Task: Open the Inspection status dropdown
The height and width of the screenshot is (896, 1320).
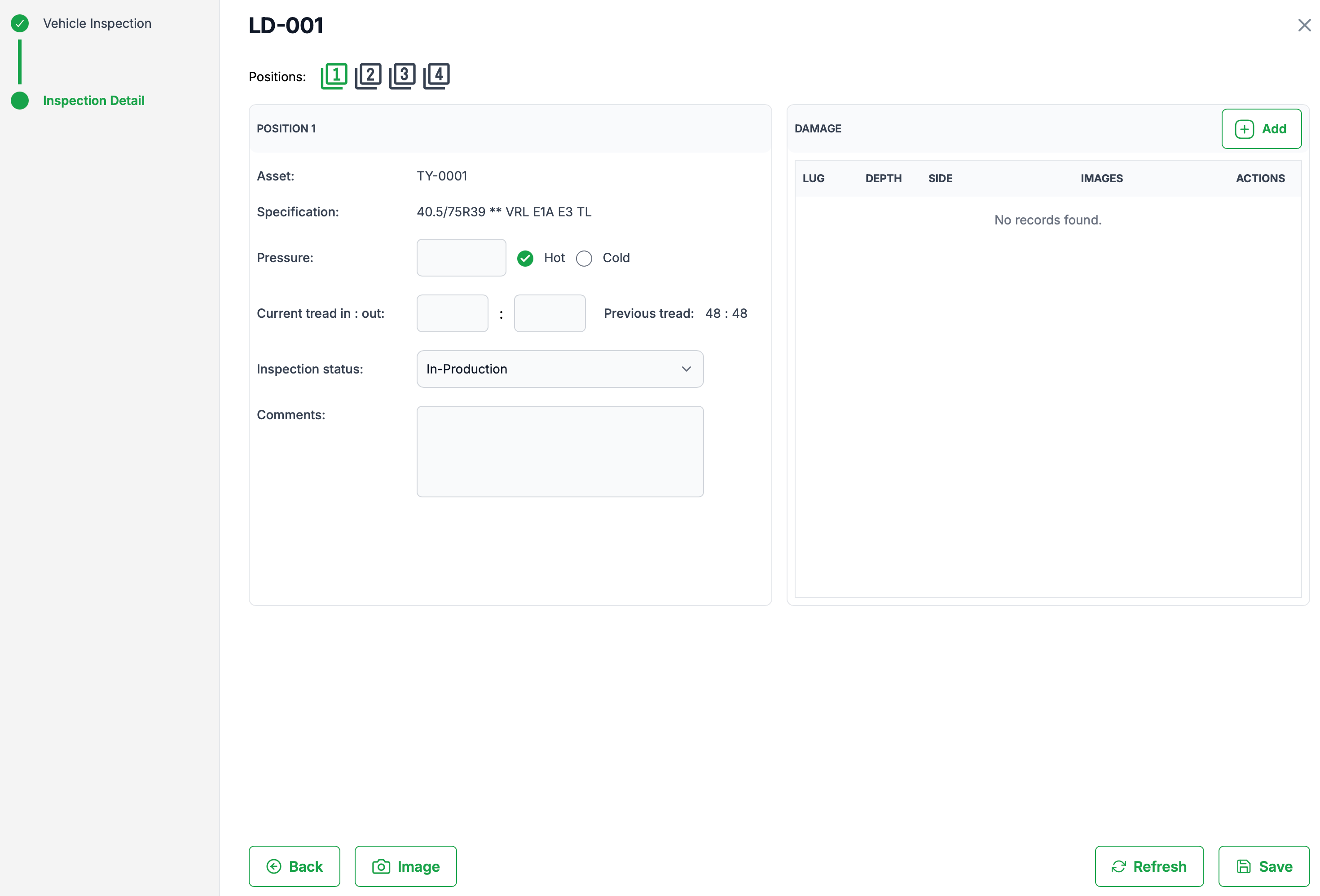Action: click(559, 369)
